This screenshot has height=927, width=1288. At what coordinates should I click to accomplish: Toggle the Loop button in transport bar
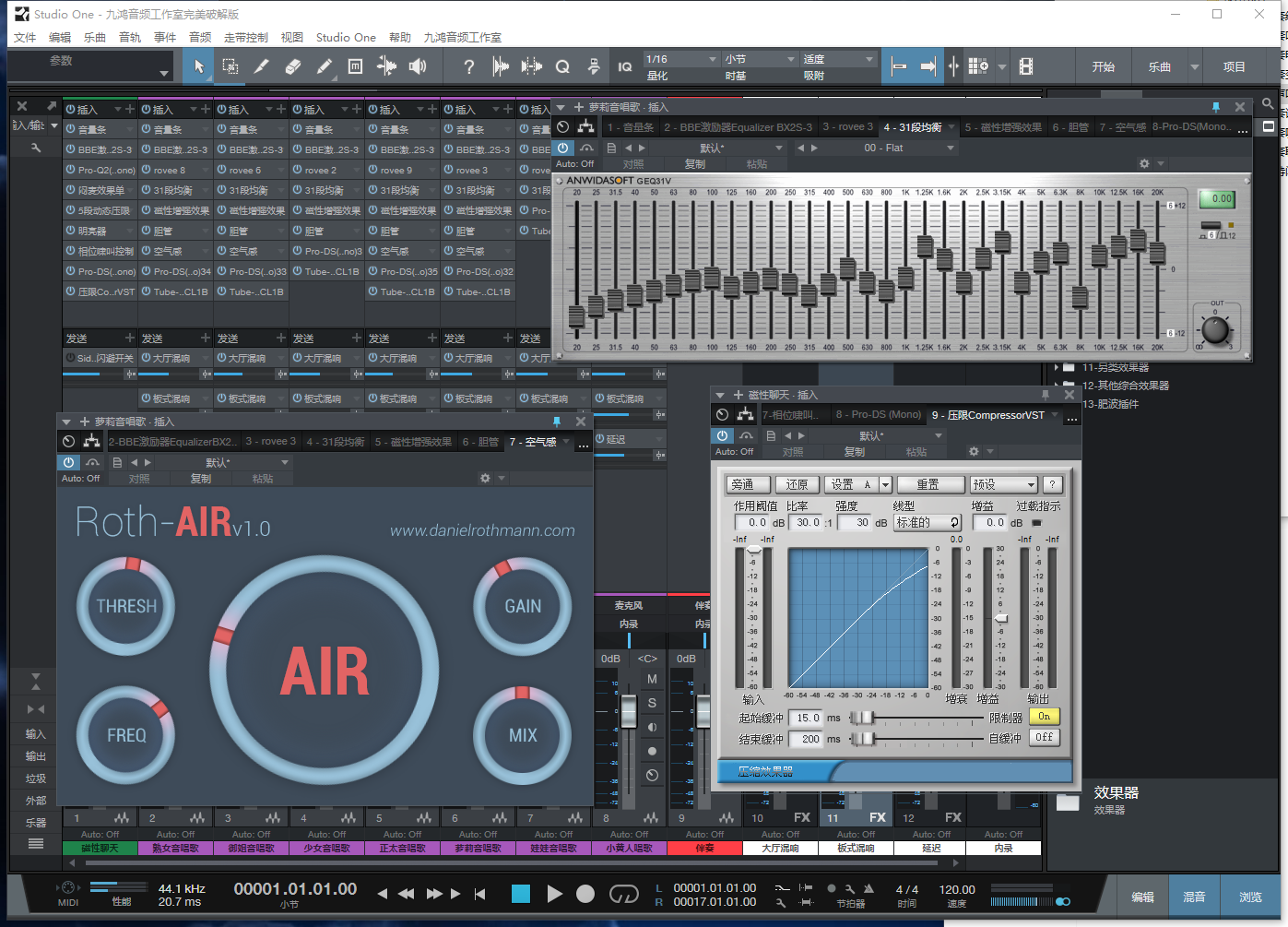coord(624,894)
